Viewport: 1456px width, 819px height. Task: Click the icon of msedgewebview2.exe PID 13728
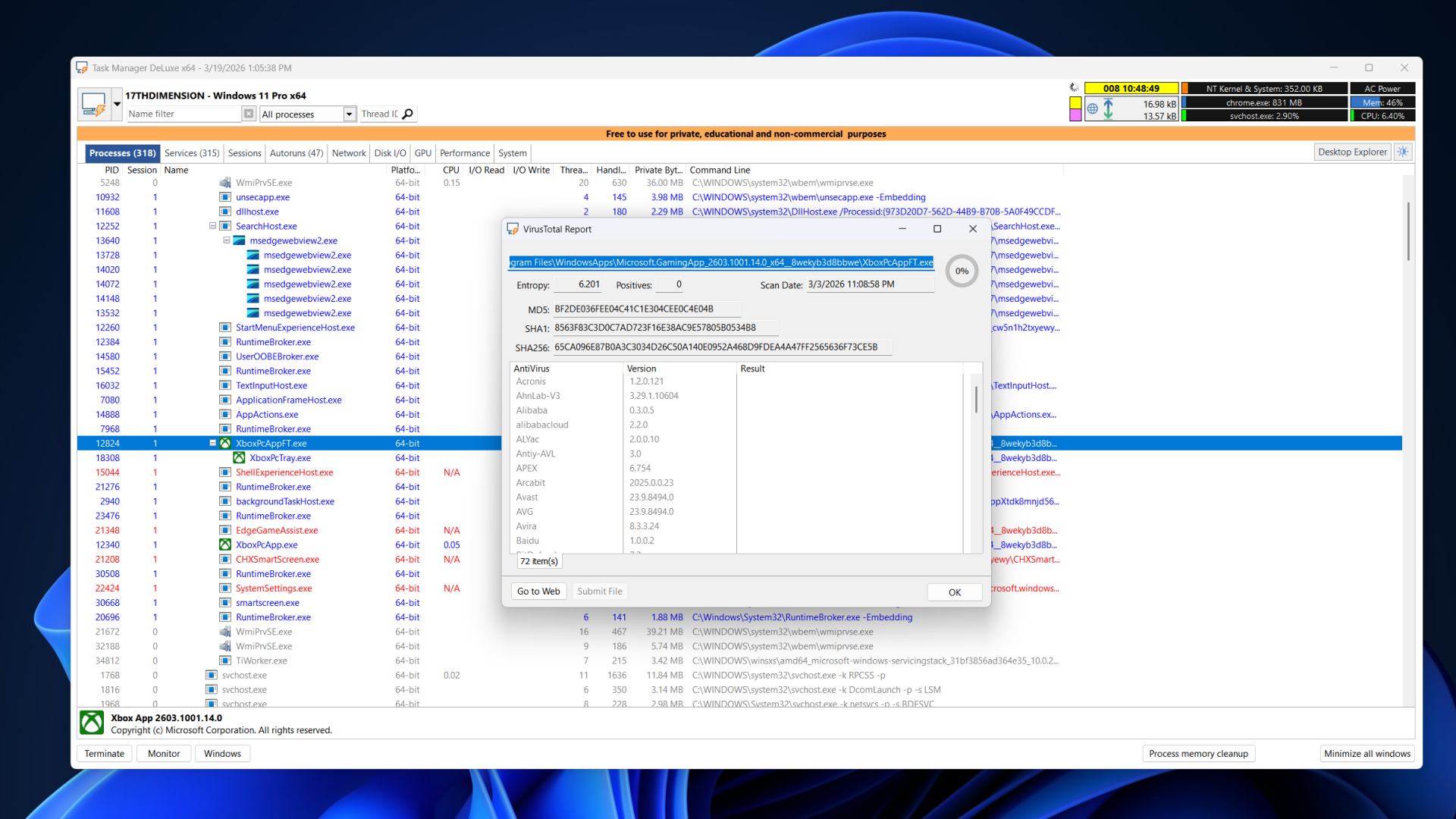(253, 256)
